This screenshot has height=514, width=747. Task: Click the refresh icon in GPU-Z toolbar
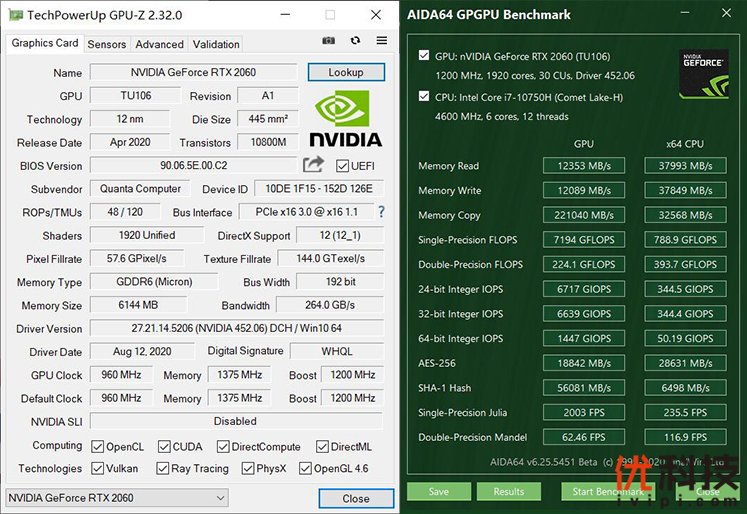355,41
